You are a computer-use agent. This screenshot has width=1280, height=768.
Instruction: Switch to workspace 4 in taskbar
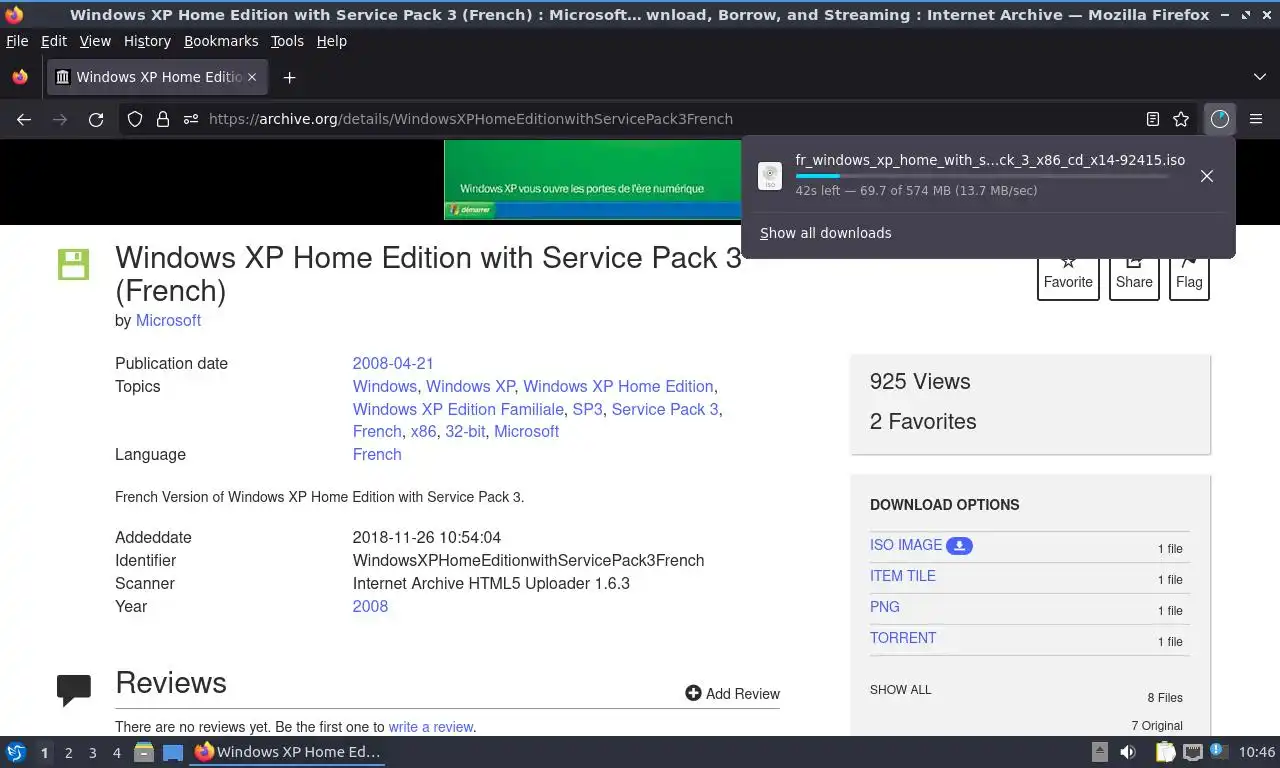click(116, 752)
